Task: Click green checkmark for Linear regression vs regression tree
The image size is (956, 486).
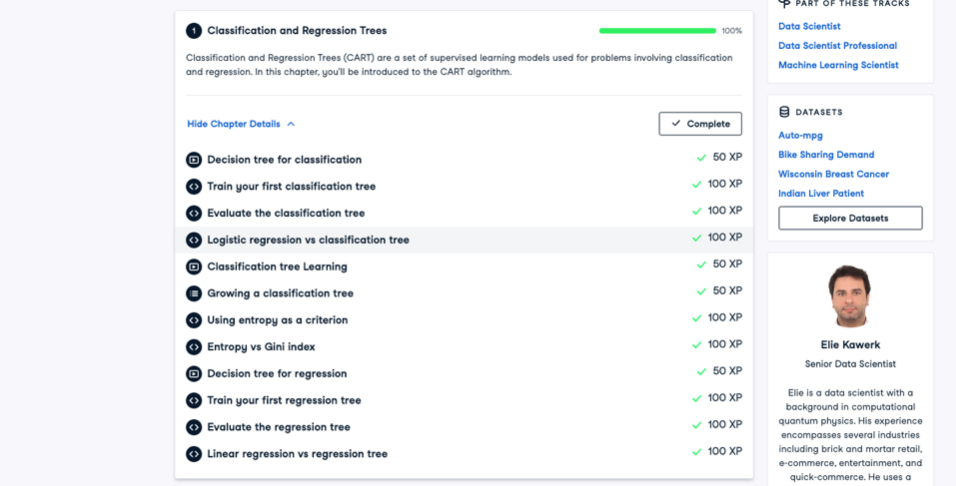Action: click(697, 453)
